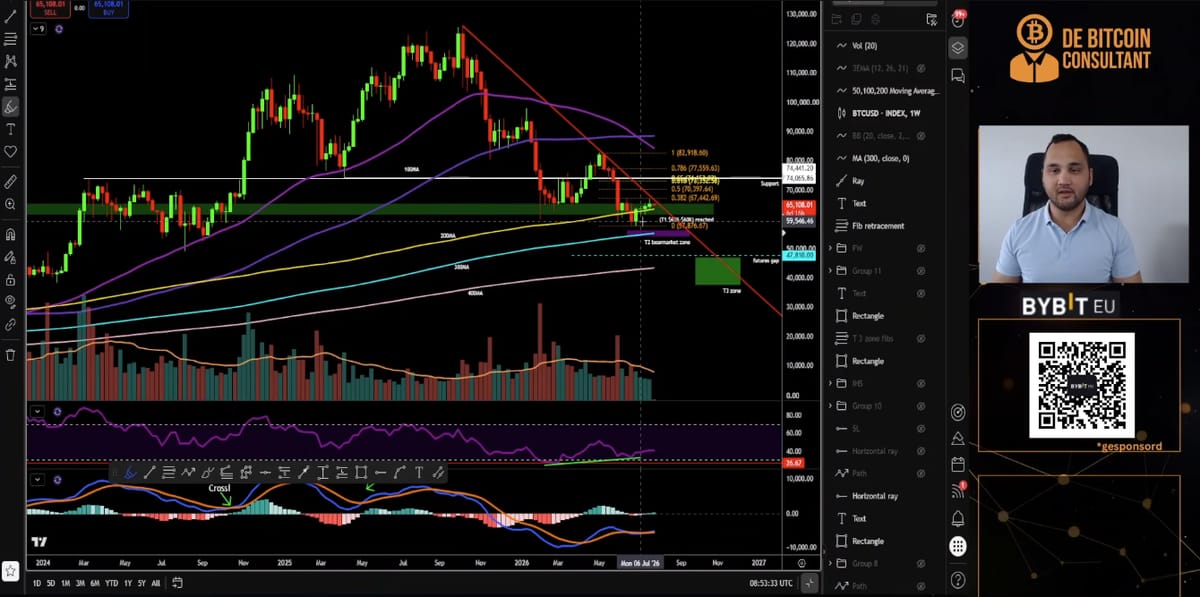Select the YTD time range
1200x597 pixels.
pyautogui.click(x=111, y=583)
